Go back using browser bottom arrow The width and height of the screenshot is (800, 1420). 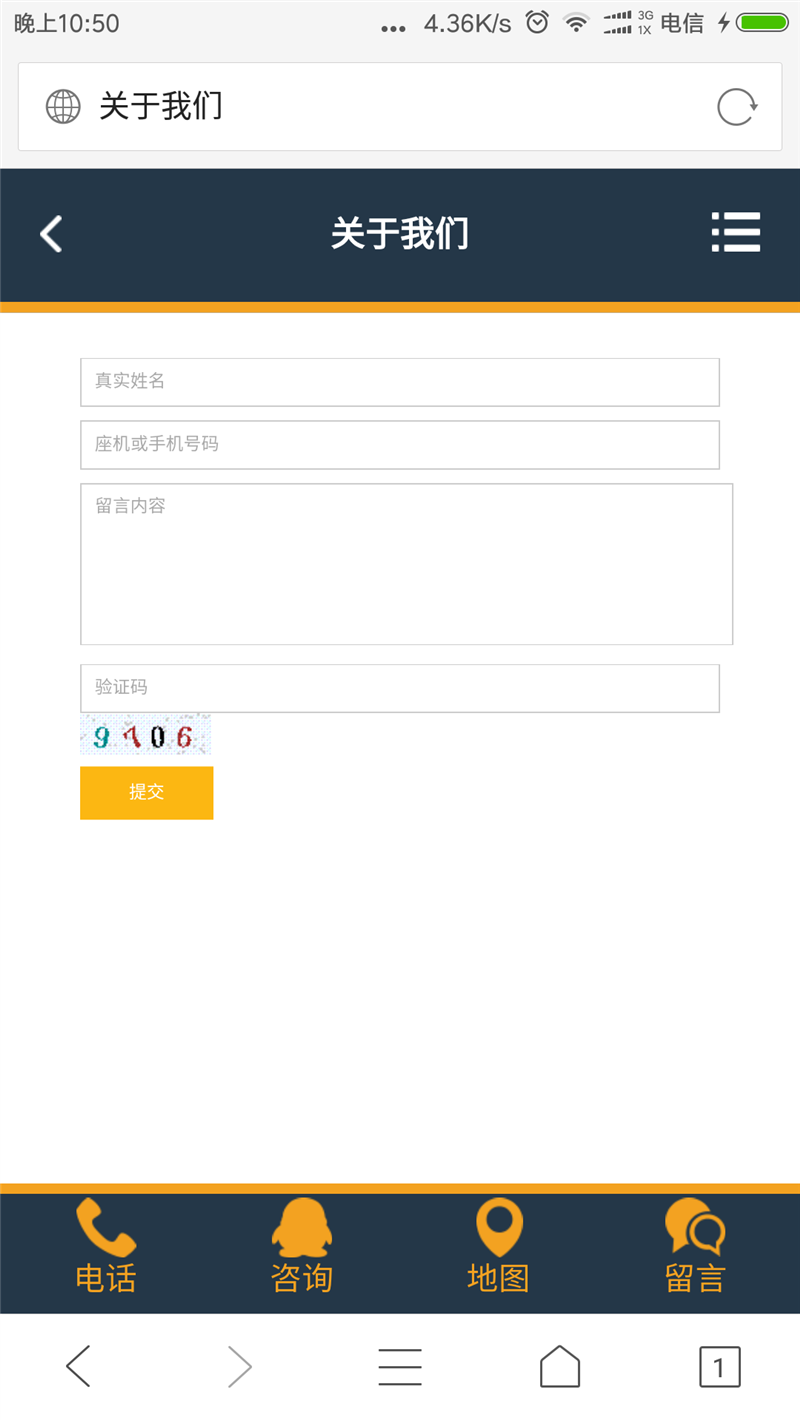pos(79,1366)
